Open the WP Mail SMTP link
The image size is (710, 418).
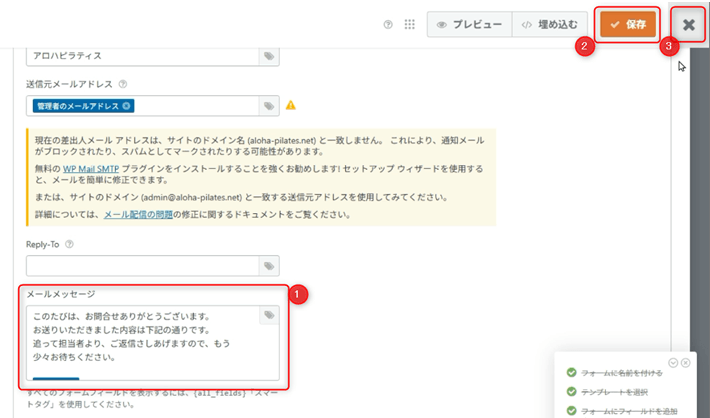91,169
